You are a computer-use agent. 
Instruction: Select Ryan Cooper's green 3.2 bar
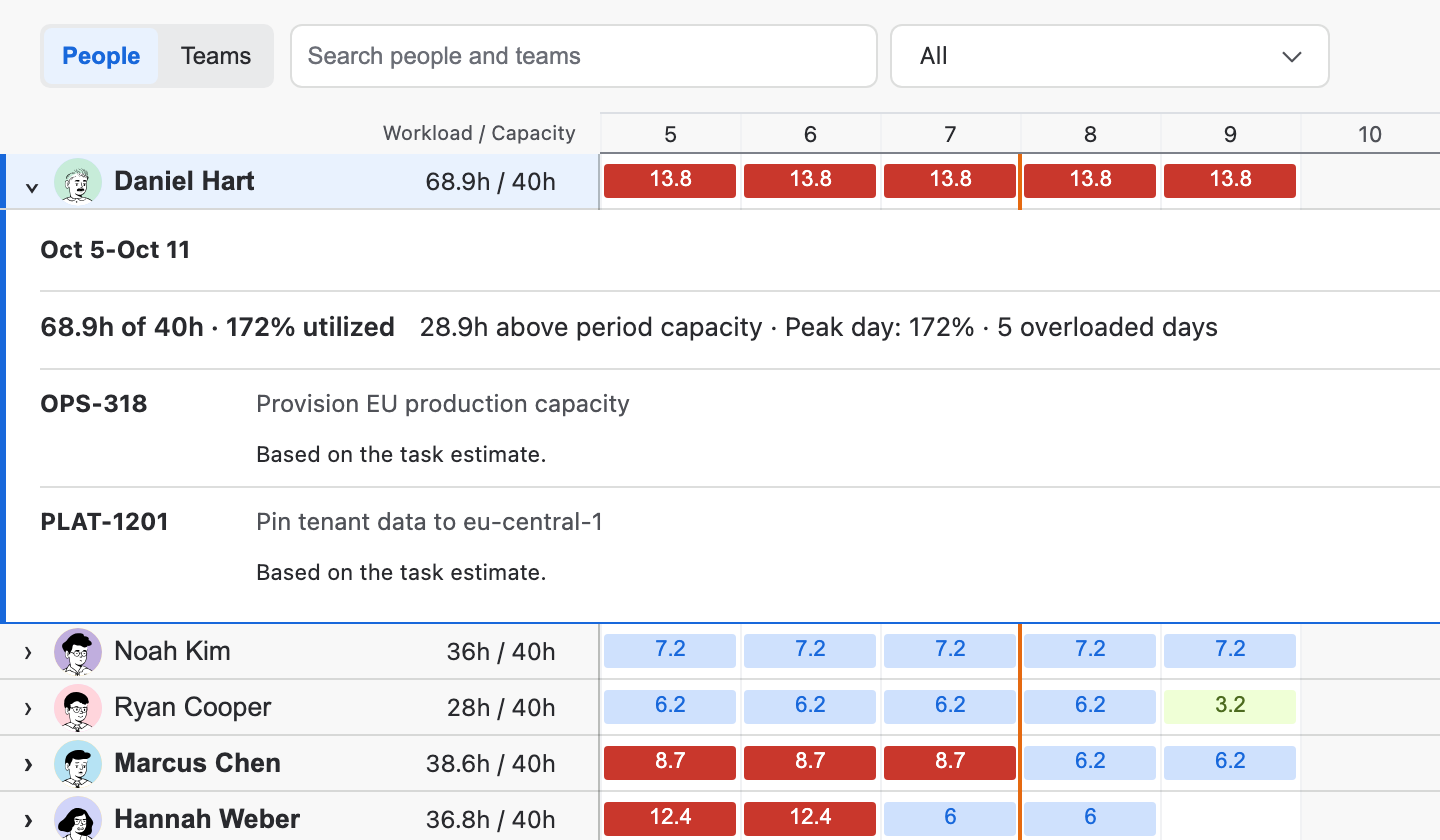click(x=1230, y=707)
